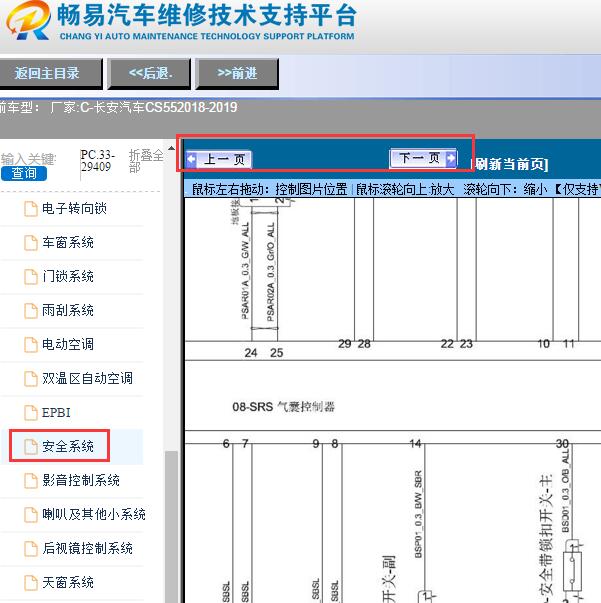The width and height of the screenshot is (601, 603).
Task: Open 天窗系统 tree item
Action: click(68, 582)
